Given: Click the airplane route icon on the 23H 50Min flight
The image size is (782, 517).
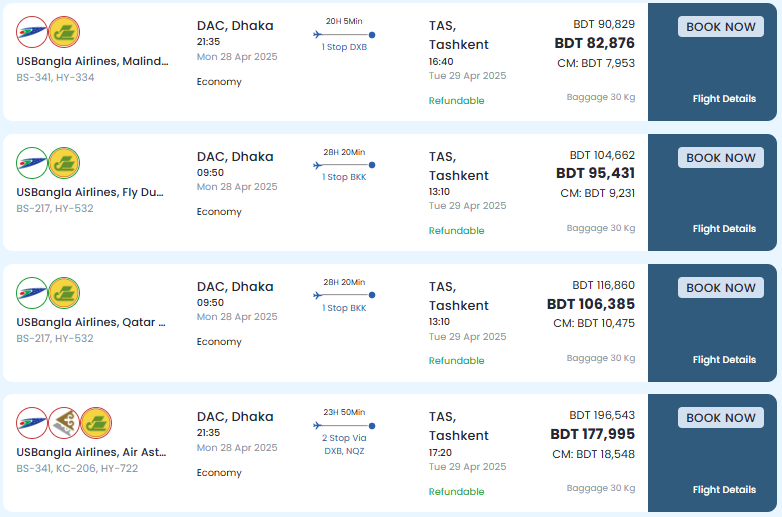Looking at the screenshot, I should tap(318, 425).
